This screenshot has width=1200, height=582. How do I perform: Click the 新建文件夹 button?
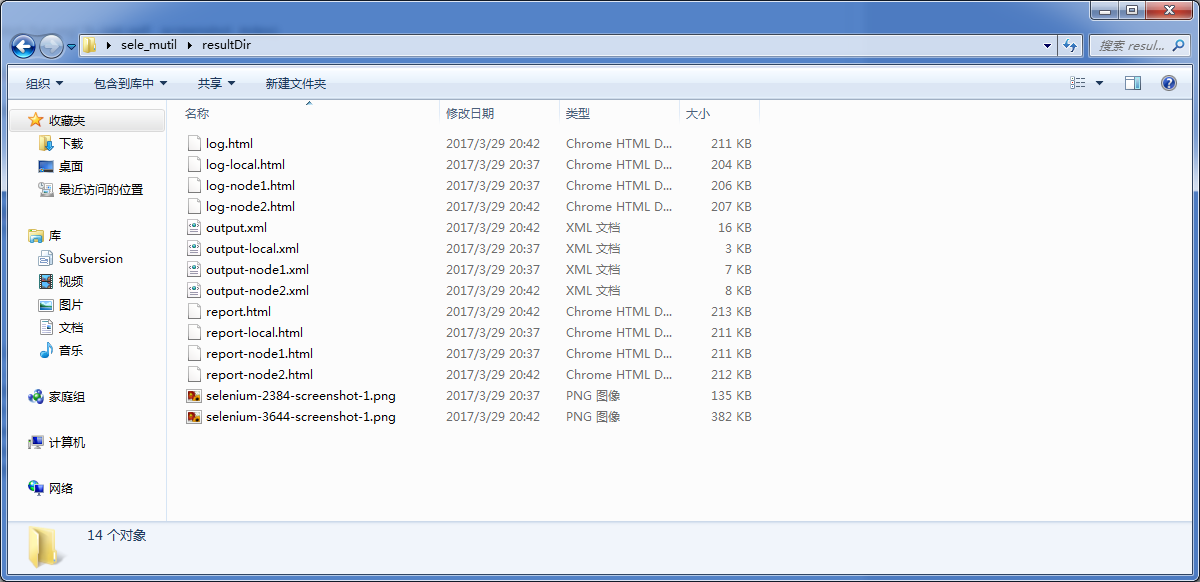[x=295, y=84]
